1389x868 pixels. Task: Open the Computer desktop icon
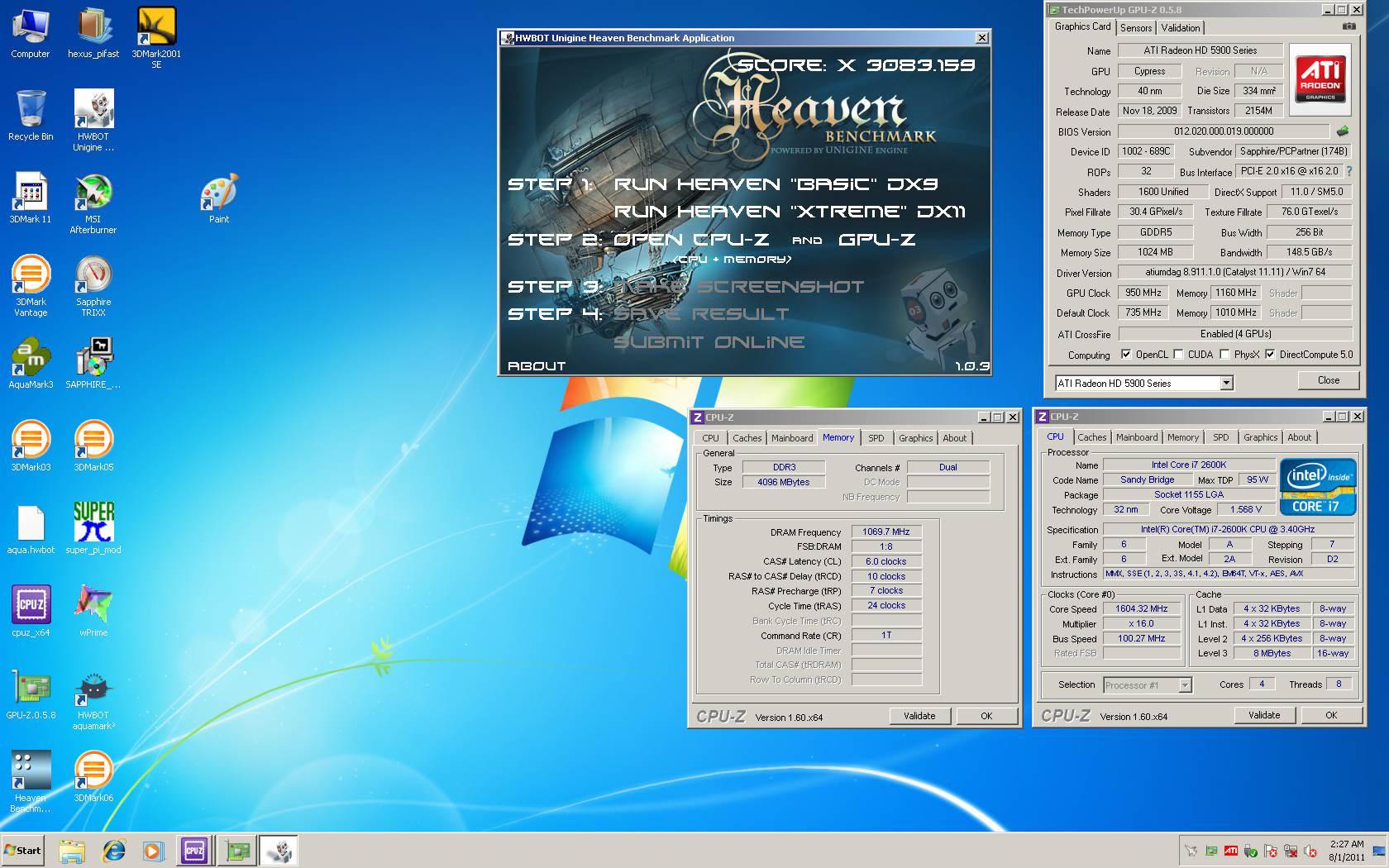(x=31, y=33)
